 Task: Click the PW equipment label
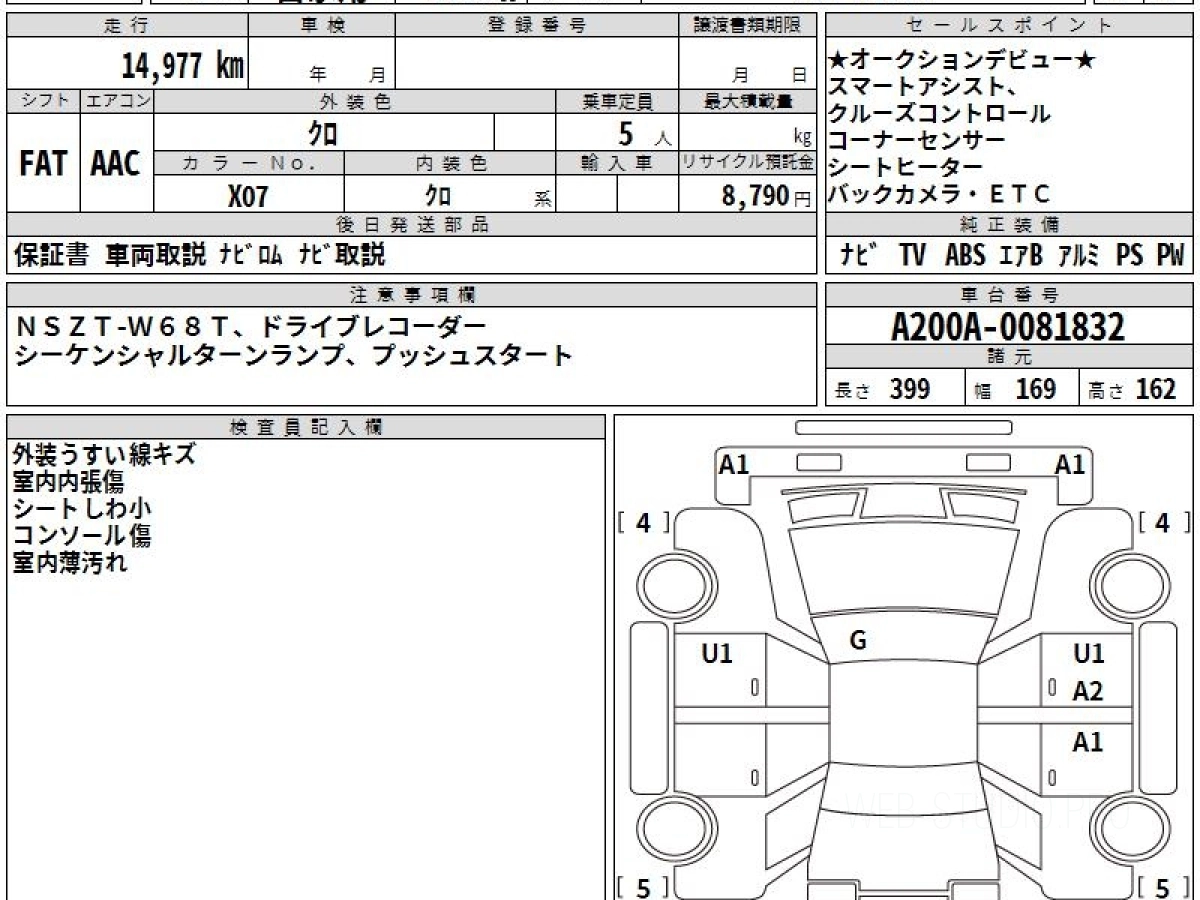click(1170, 255)
